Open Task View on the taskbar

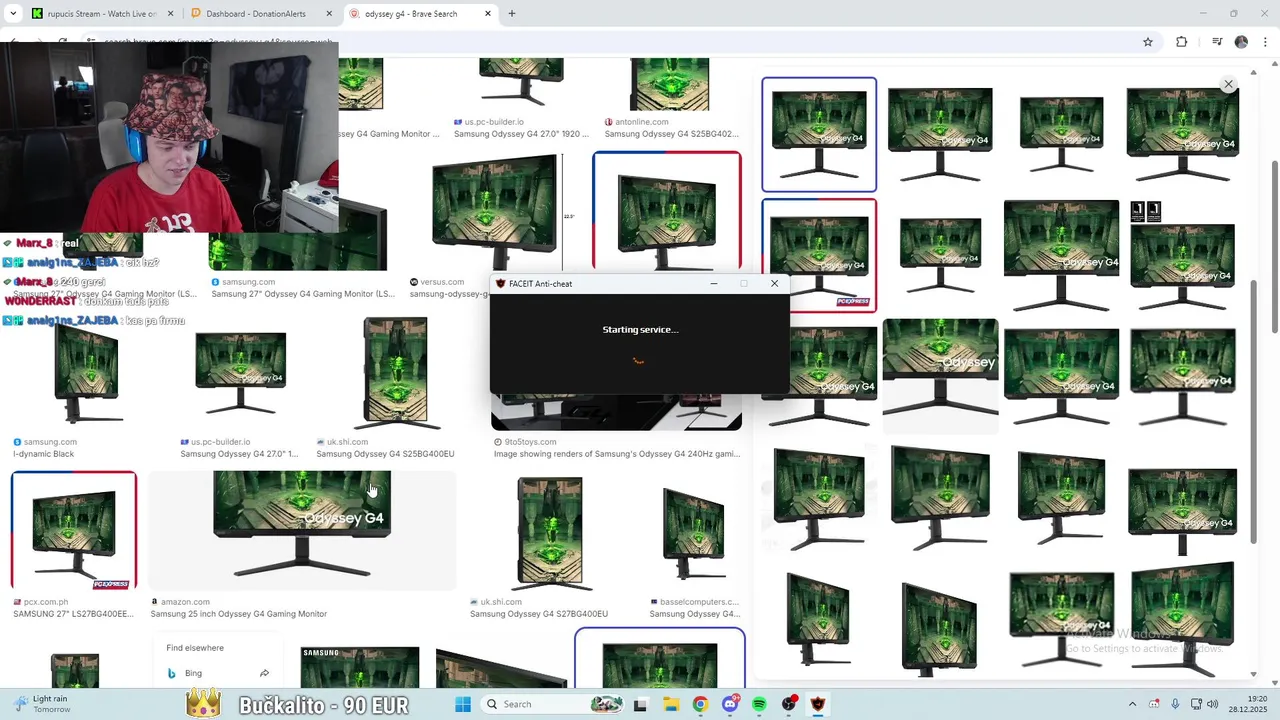click(640, 704)
